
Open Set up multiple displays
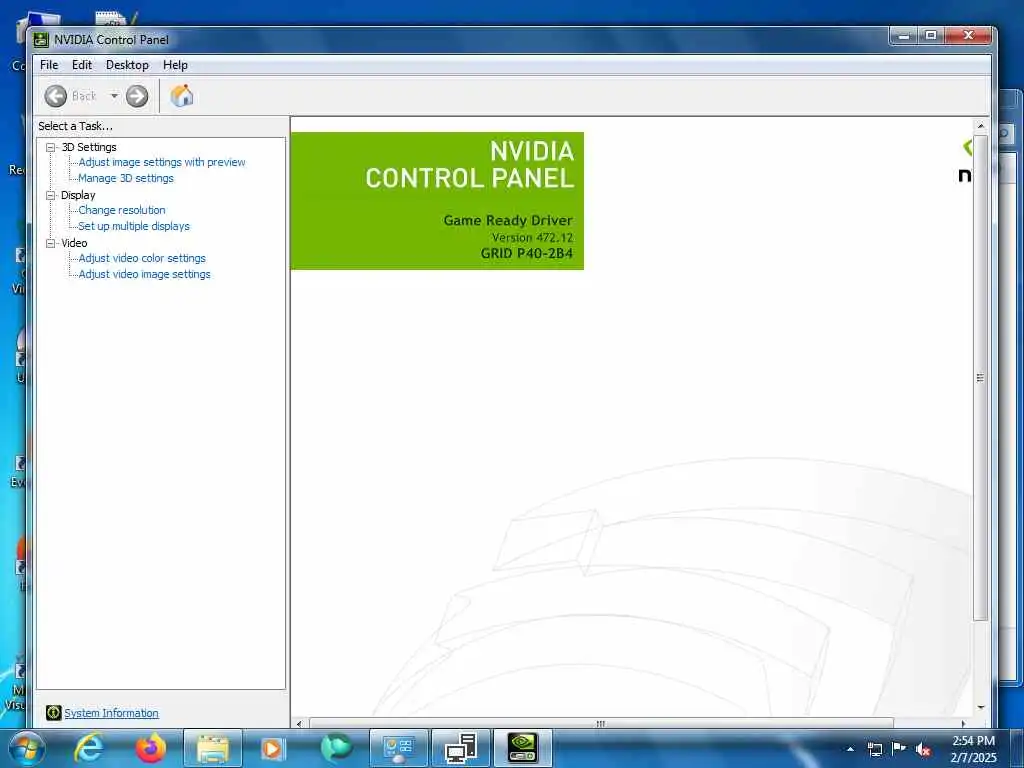(133, 226)
